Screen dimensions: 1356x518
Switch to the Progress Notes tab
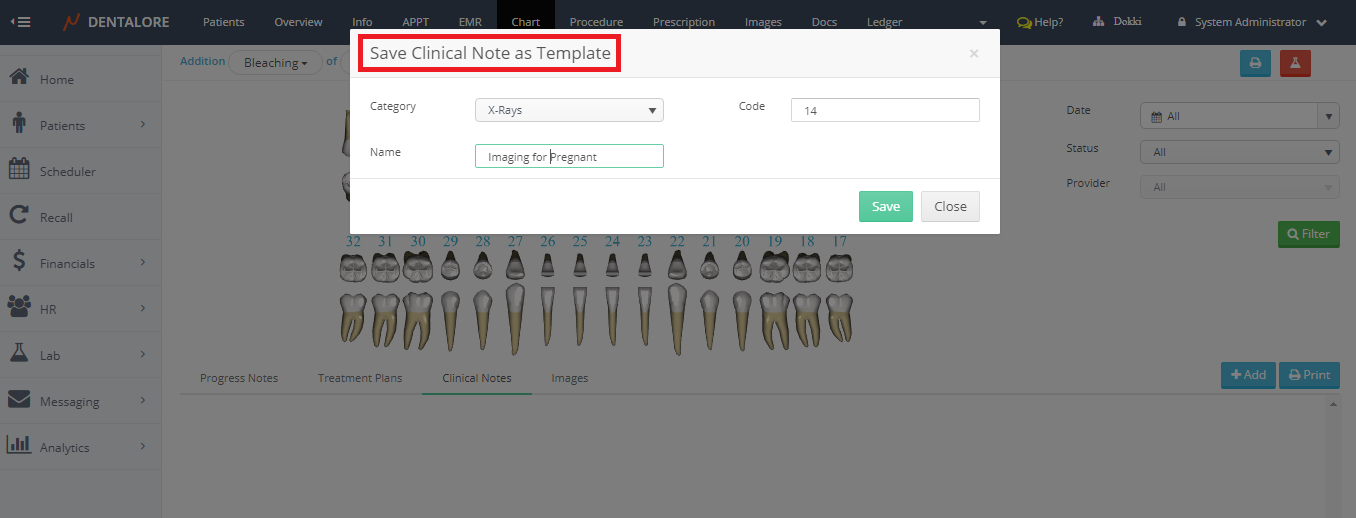pyautogui.click(x=239, y=378)
